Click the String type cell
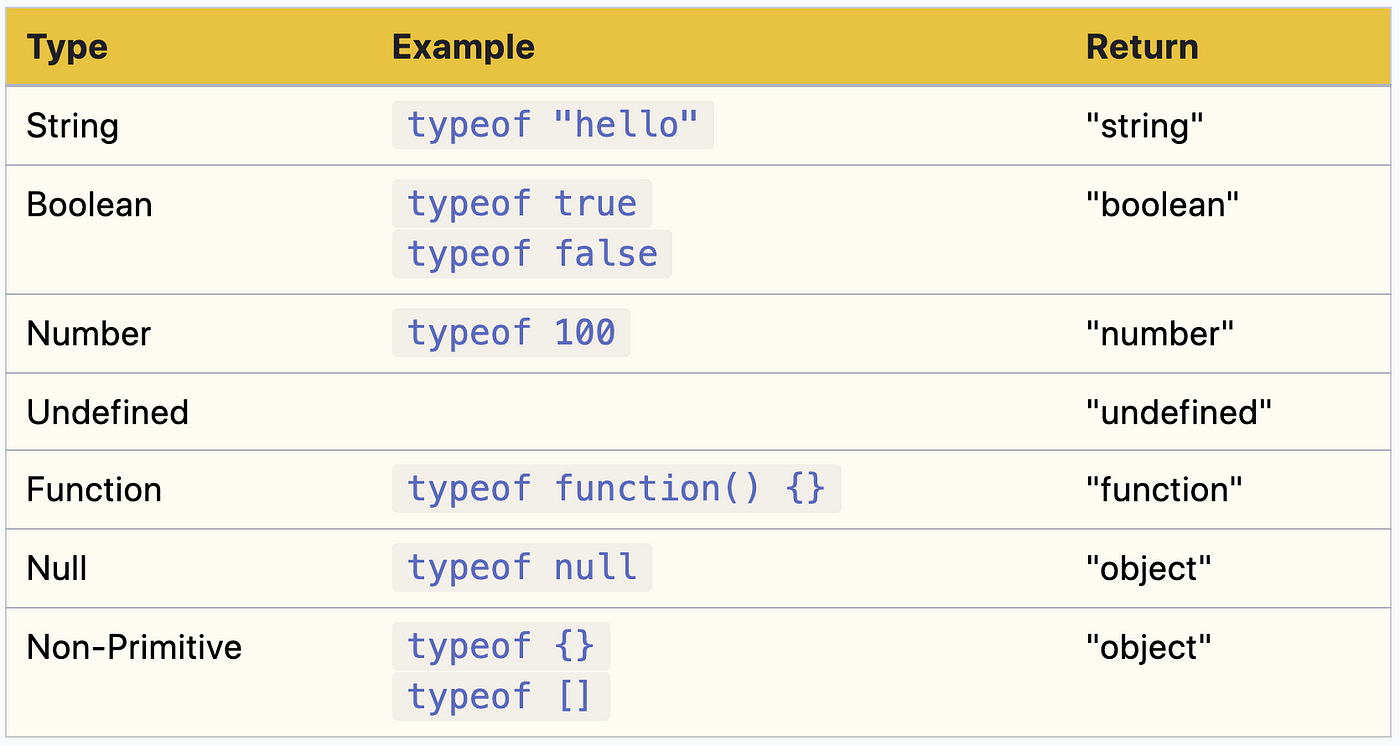1400x746 pixels. point(72,126)
